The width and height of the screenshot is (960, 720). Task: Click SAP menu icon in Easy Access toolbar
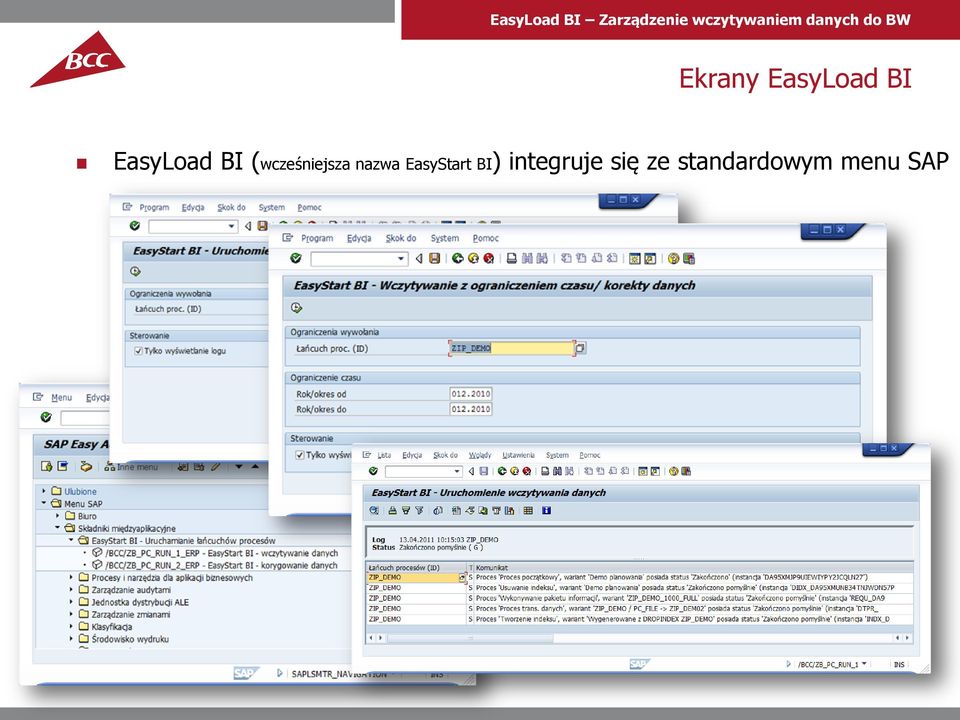62,467
